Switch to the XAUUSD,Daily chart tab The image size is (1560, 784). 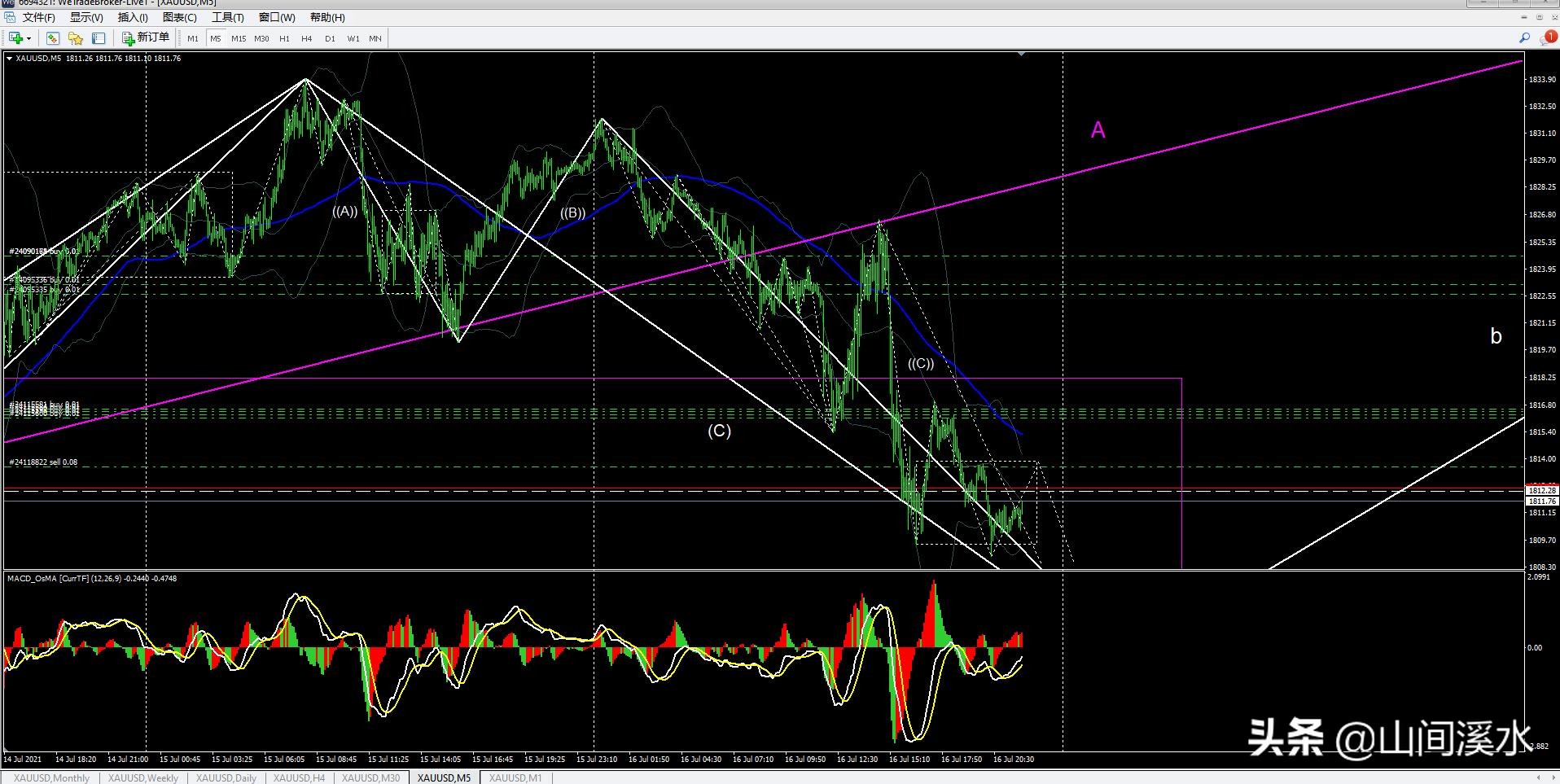[x=226, y=777]
